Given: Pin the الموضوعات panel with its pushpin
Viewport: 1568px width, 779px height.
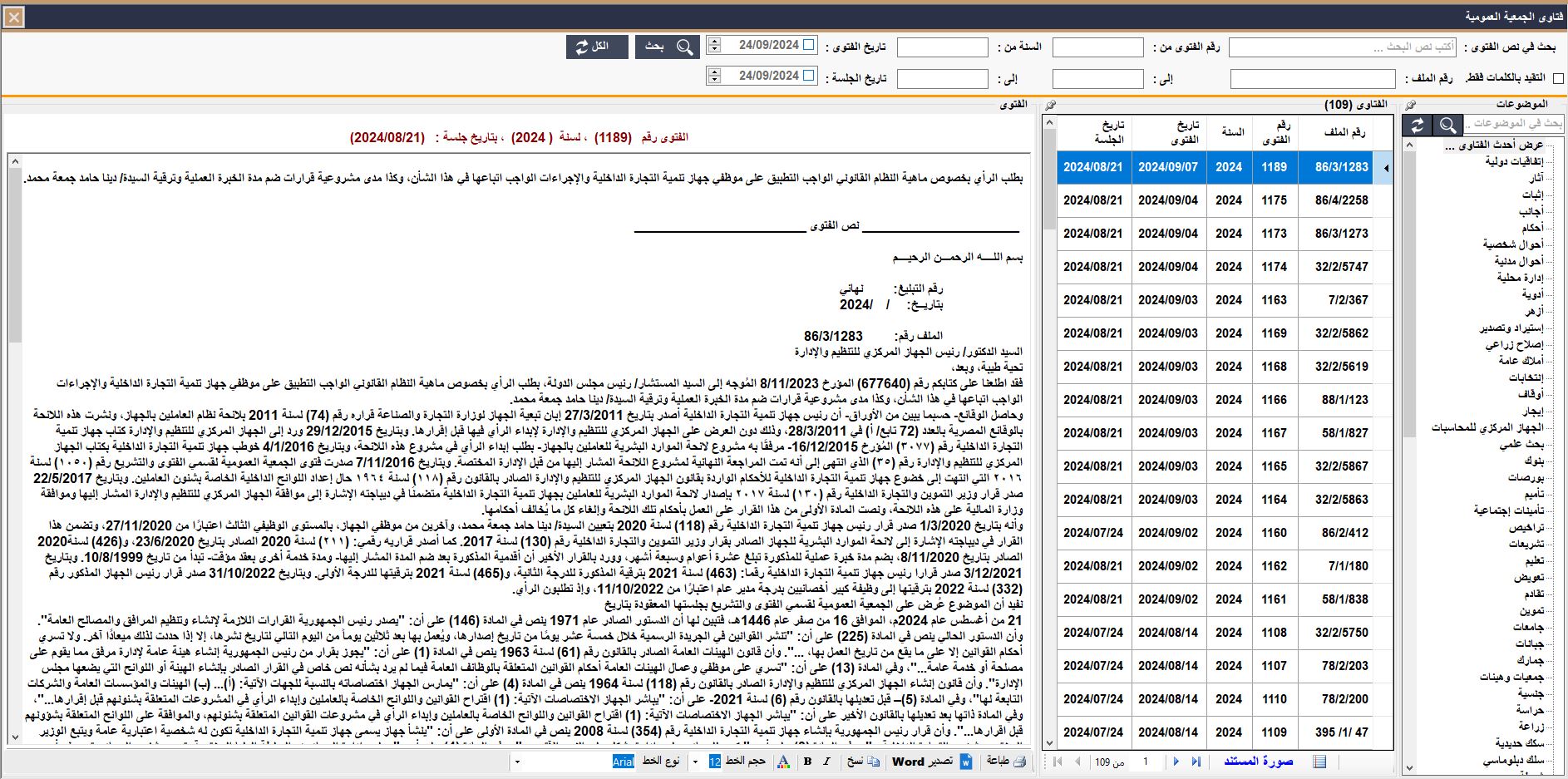Looking at the screenshot, I should (x=1410, y=105).
